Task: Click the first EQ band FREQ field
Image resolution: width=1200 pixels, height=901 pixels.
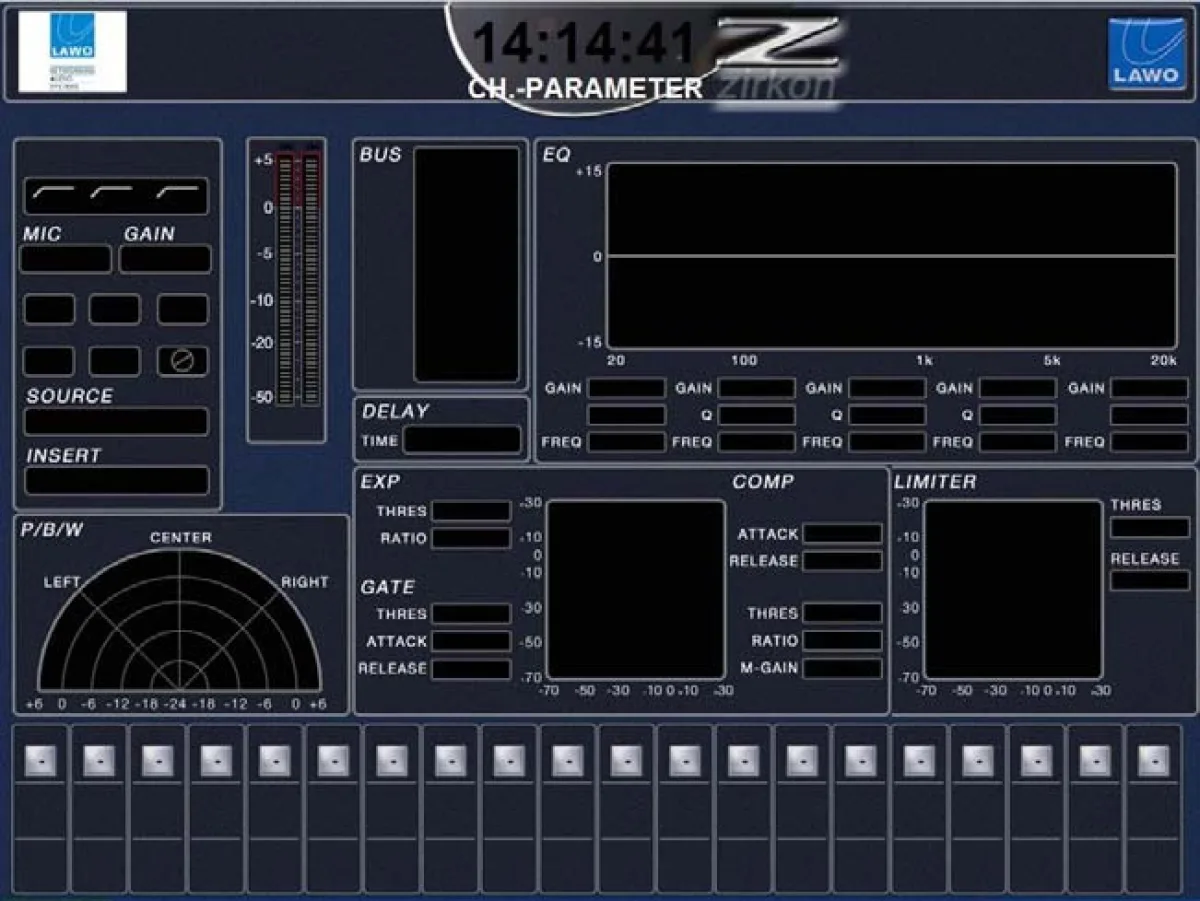Action: tap(626, 441)
